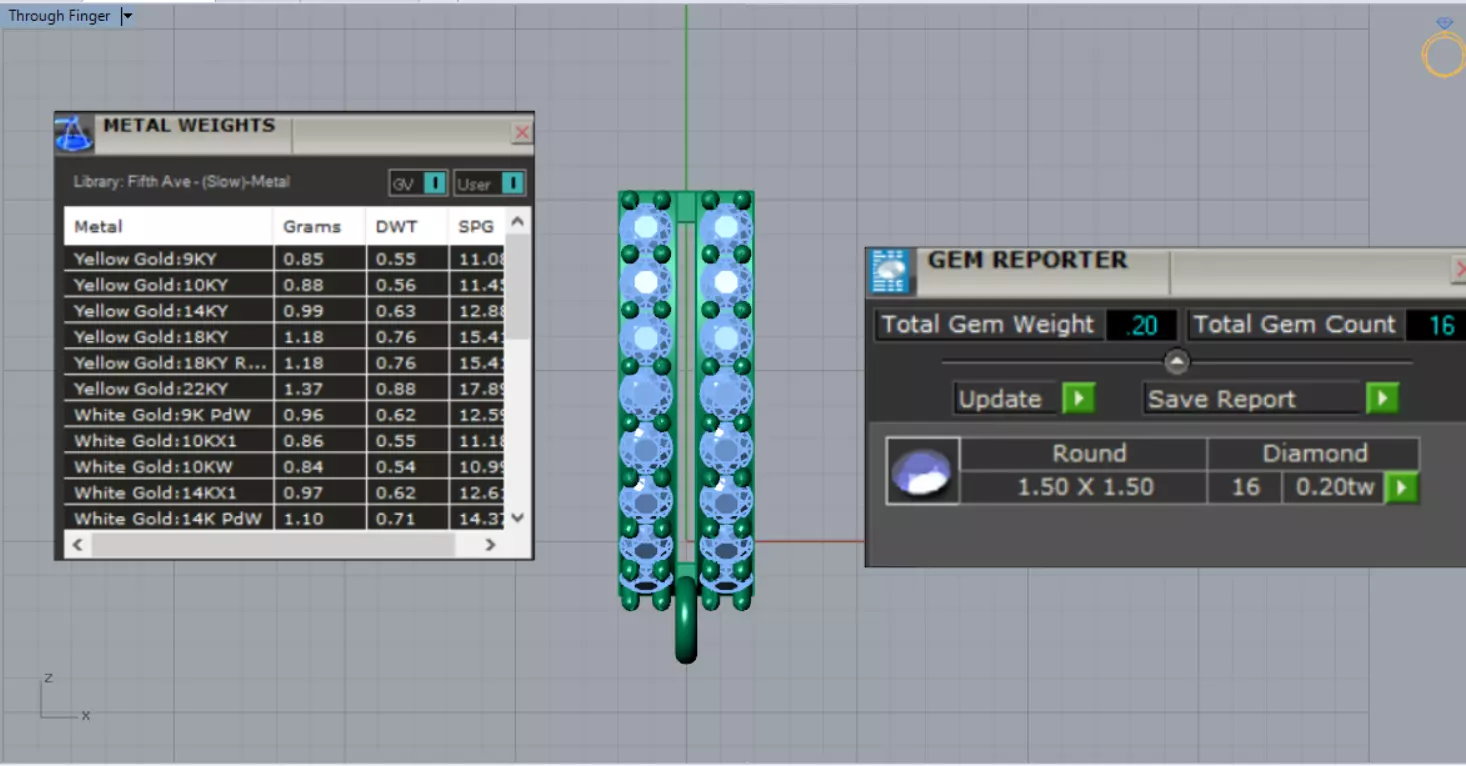Click the metal list horizontal scrollbar thumb
Image resolution: width=1466 pixels, height=766 pixels.
pos(273,545)
